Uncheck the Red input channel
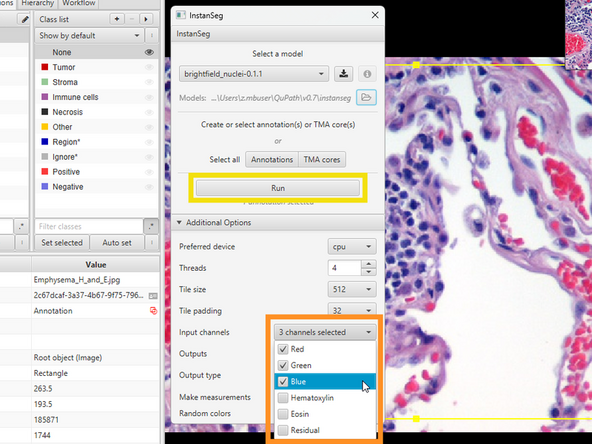This screenshot has width=592, height=444. pyautogui.click(x=283, y=349)
